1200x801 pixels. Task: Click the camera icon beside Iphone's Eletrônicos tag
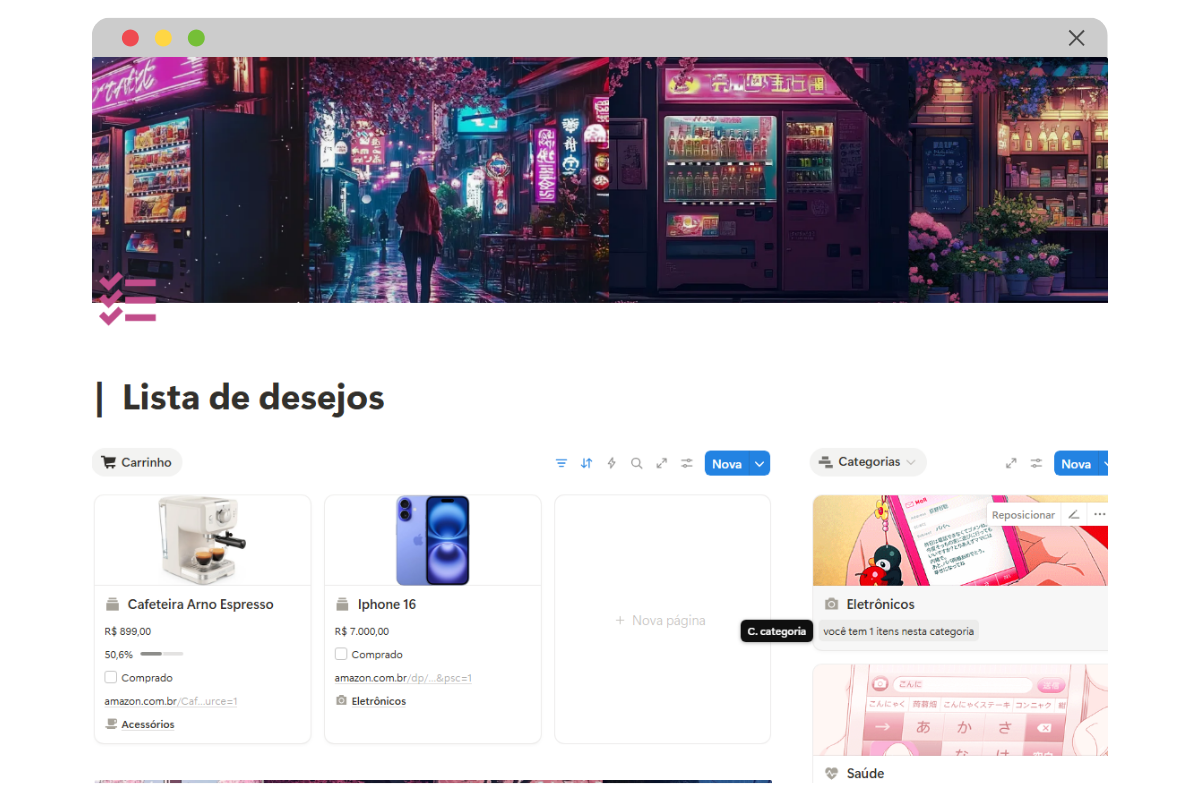click(341, 701)
